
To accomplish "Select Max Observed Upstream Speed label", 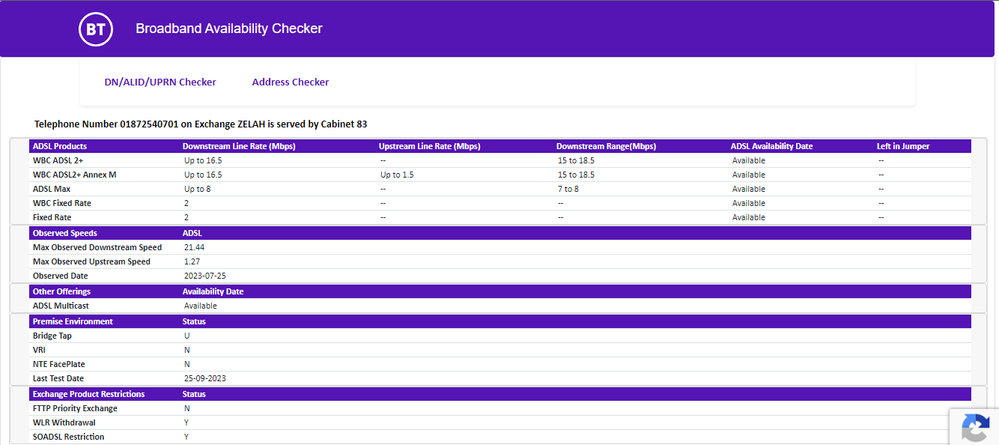I will coord(92,261).
